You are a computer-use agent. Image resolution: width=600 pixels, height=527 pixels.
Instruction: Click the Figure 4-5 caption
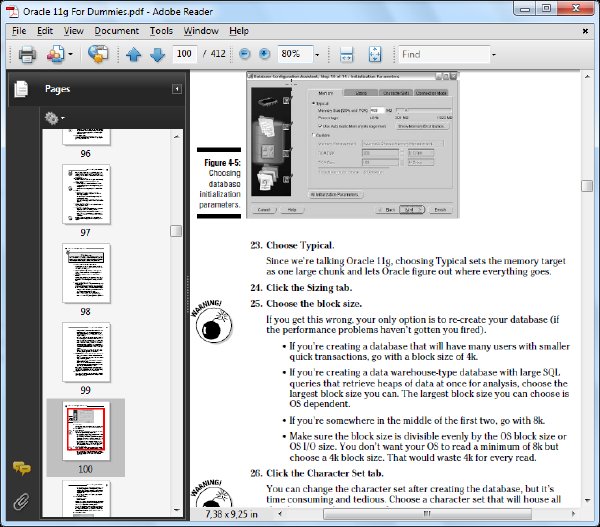(x=220, y=184)
